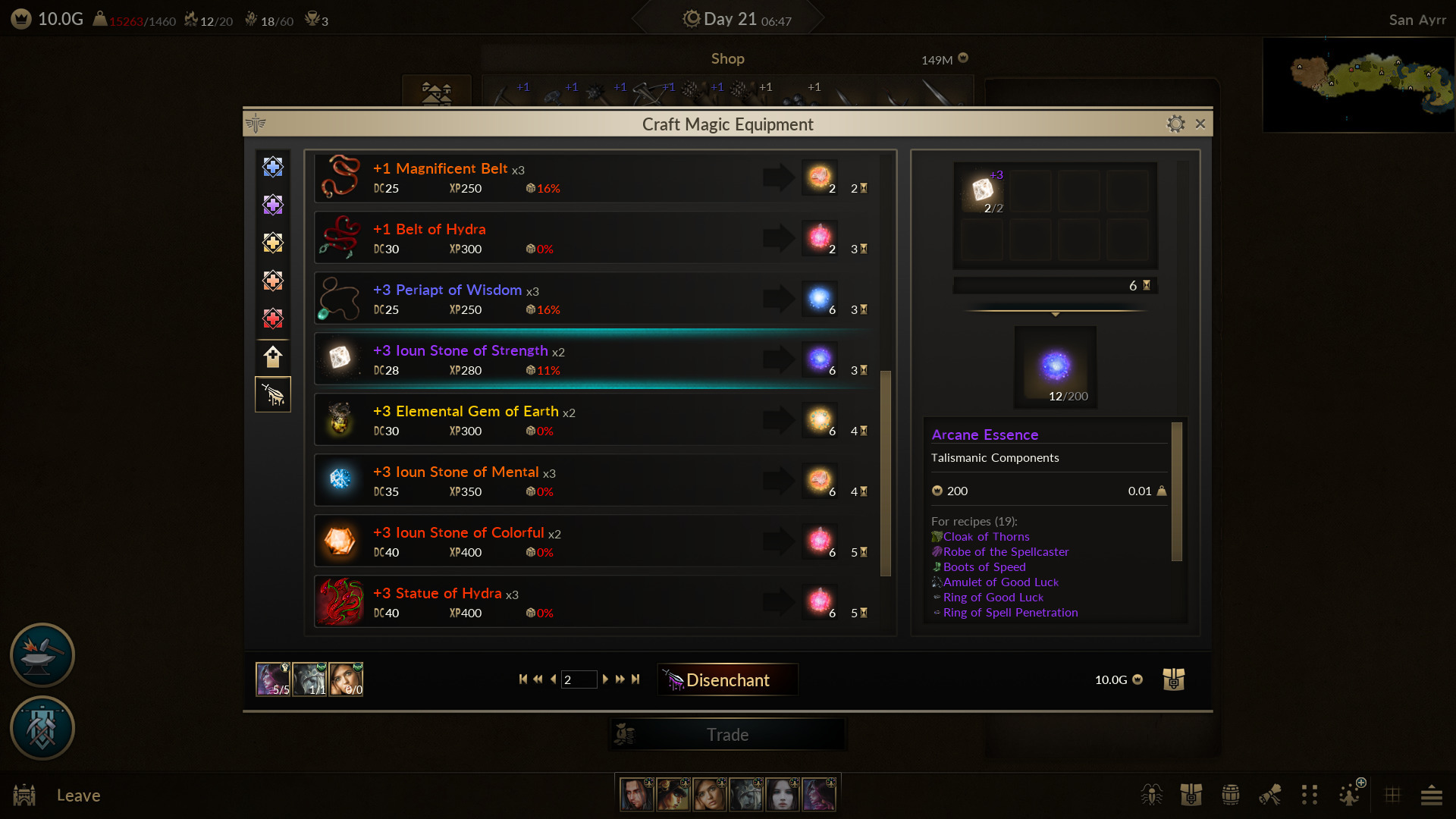Go to previous page arrow
1456x819 pixels.
tap(554, 679)
